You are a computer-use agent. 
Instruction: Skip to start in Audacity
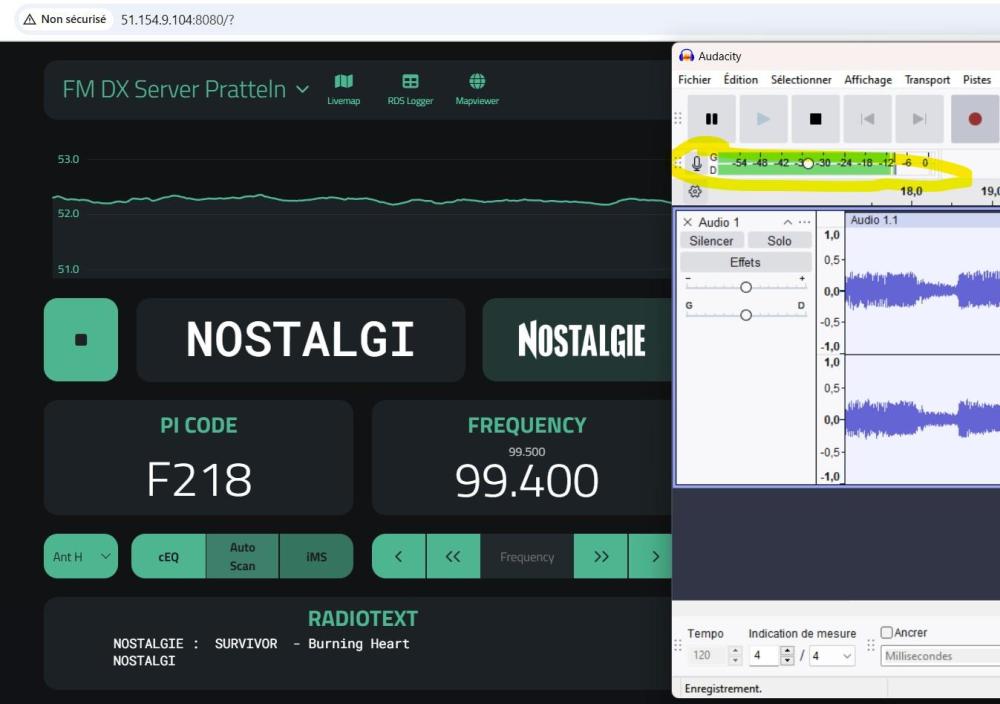(x=867, y=119)
